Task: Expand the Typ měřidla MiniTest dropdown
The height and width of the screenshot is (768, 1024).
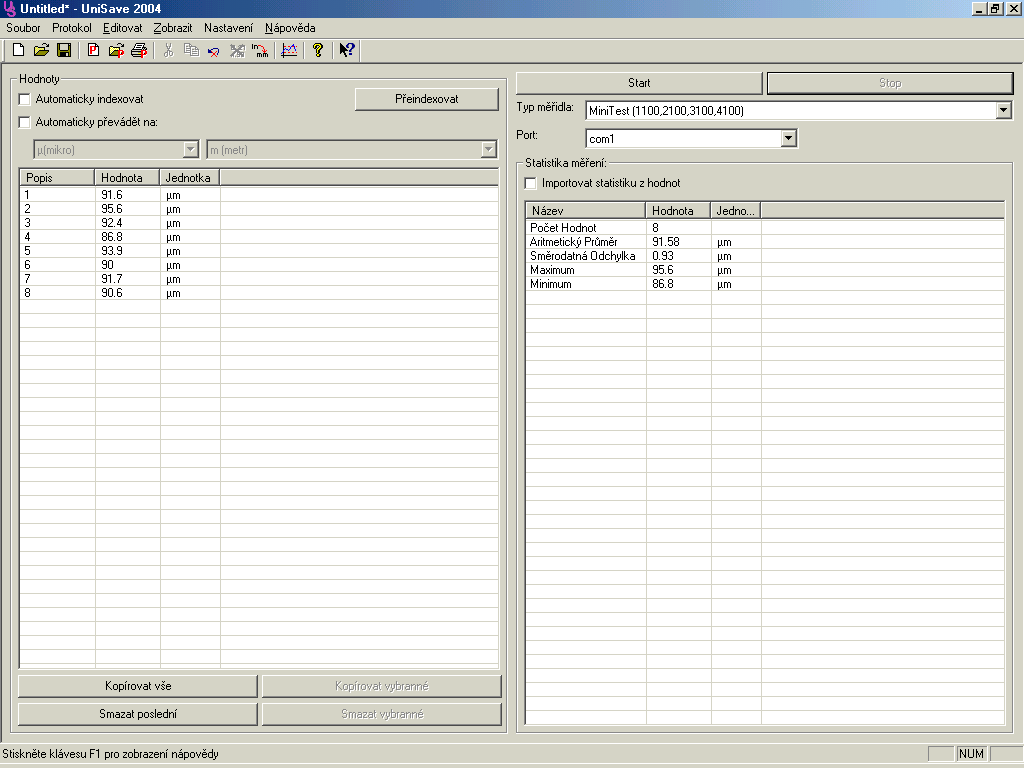Action: pyautogui.click(x=1004, y=110)
